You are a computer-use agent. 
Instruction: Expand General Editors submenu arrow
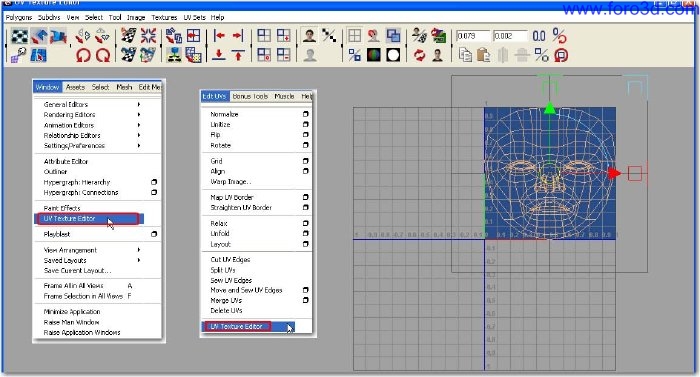139,104
